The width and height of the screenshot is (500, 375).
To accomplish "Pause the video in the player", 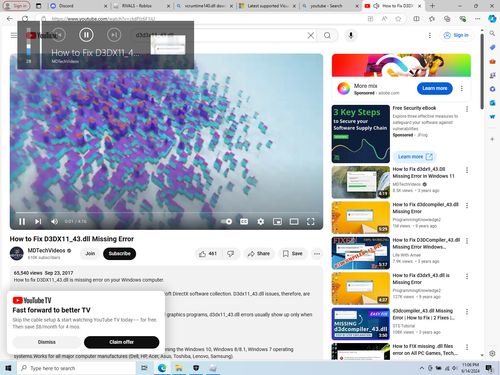I will pyautogui.click(x=22, y=222).
